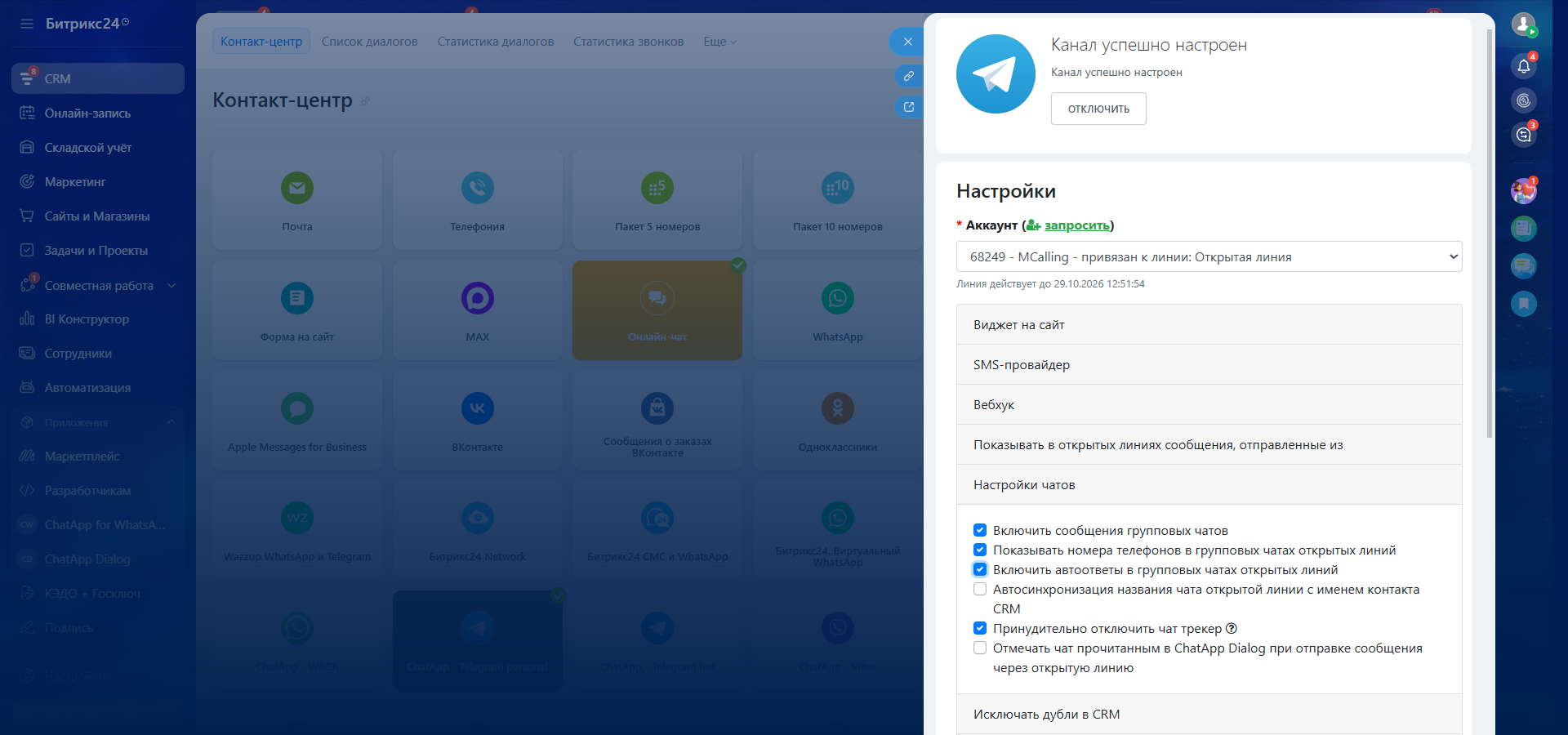Toggle the hamburger menu icon near Битрикс24
1568x735 pixels.
click(27, 24)
